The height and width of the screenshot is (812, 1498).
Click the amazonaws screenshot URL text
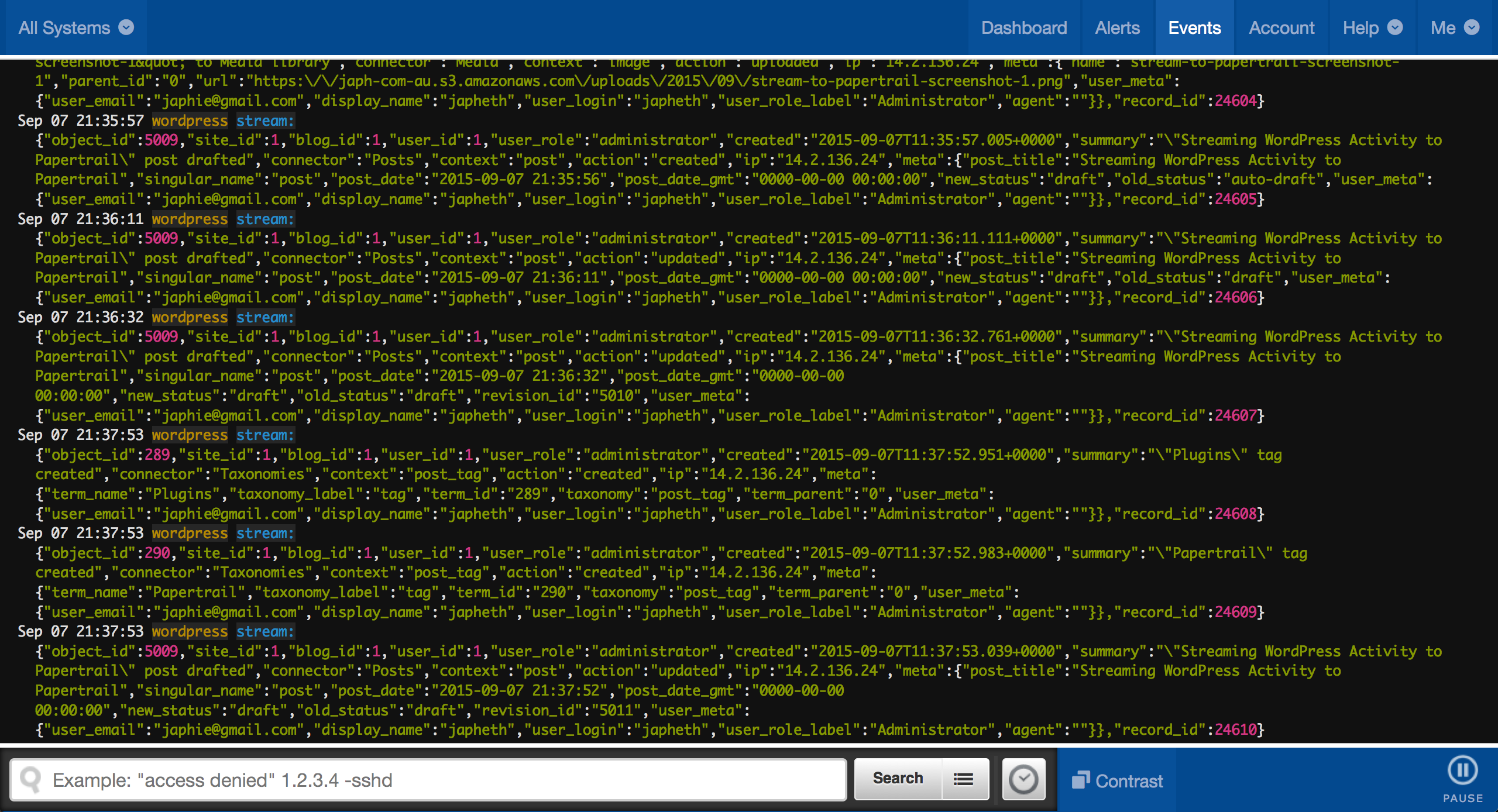pos(658,81)
